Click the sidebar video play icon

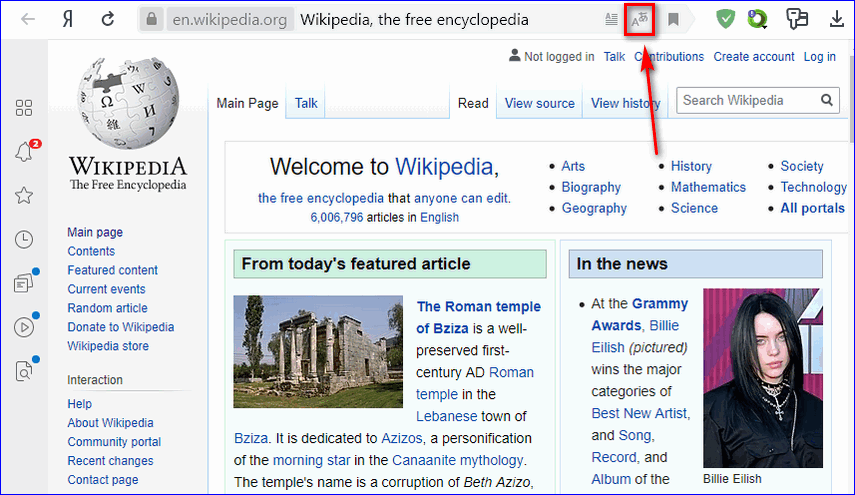24,327
